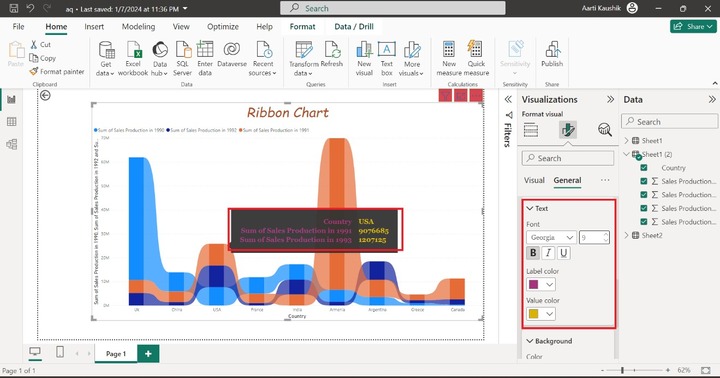This screenshot has height=378, width=720.
Task: Open the Get data icon
Action: point(106,50)
